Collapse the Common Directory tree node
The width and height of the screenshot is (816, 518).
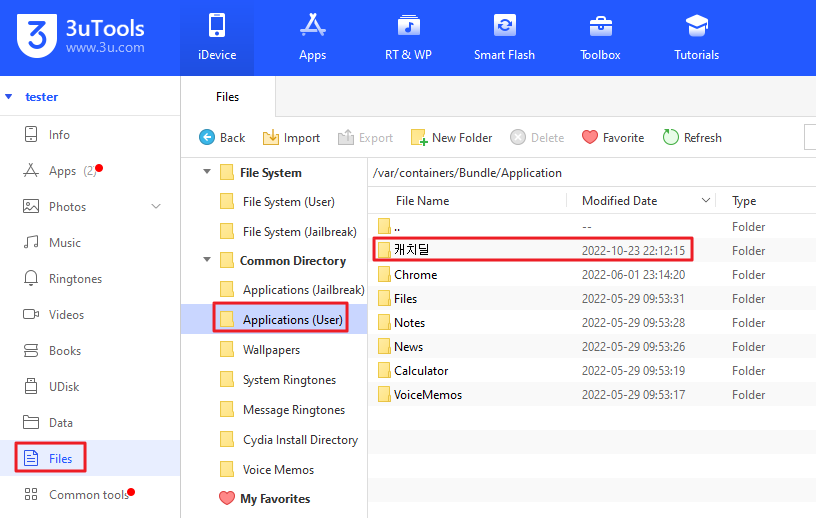pyautogui.click(x=207, y=259)
